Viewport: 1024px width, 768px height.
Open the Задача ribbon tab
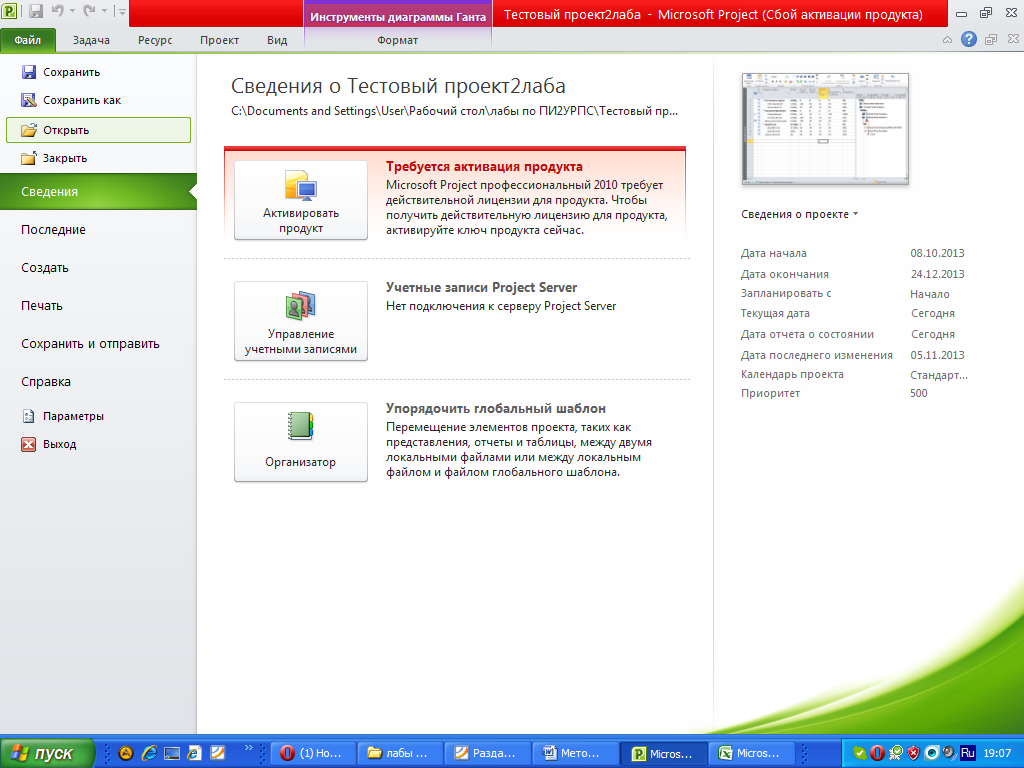click(x=91, y=40)
